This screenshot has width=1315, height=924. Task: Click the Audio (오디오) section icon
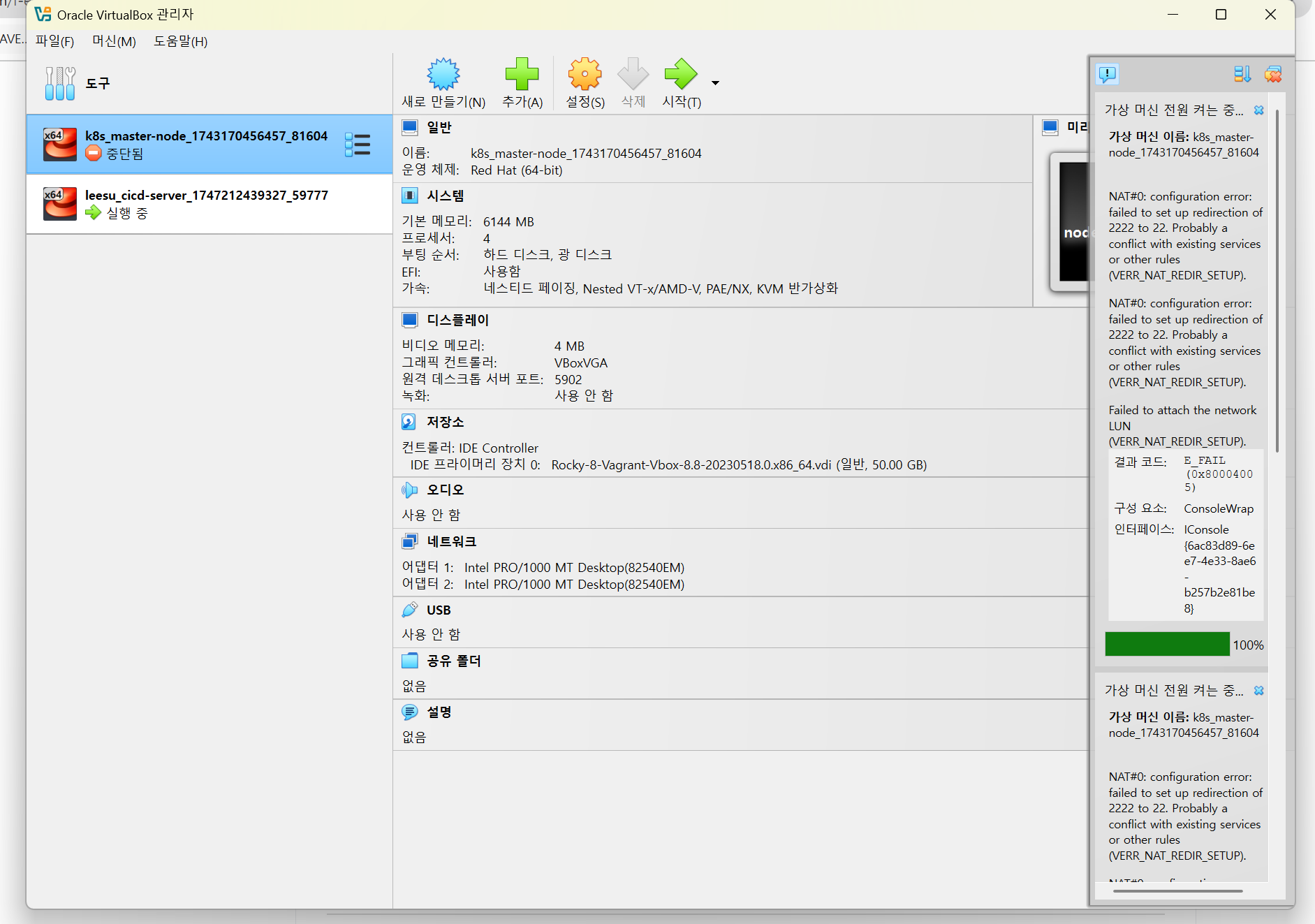[410, 490]
